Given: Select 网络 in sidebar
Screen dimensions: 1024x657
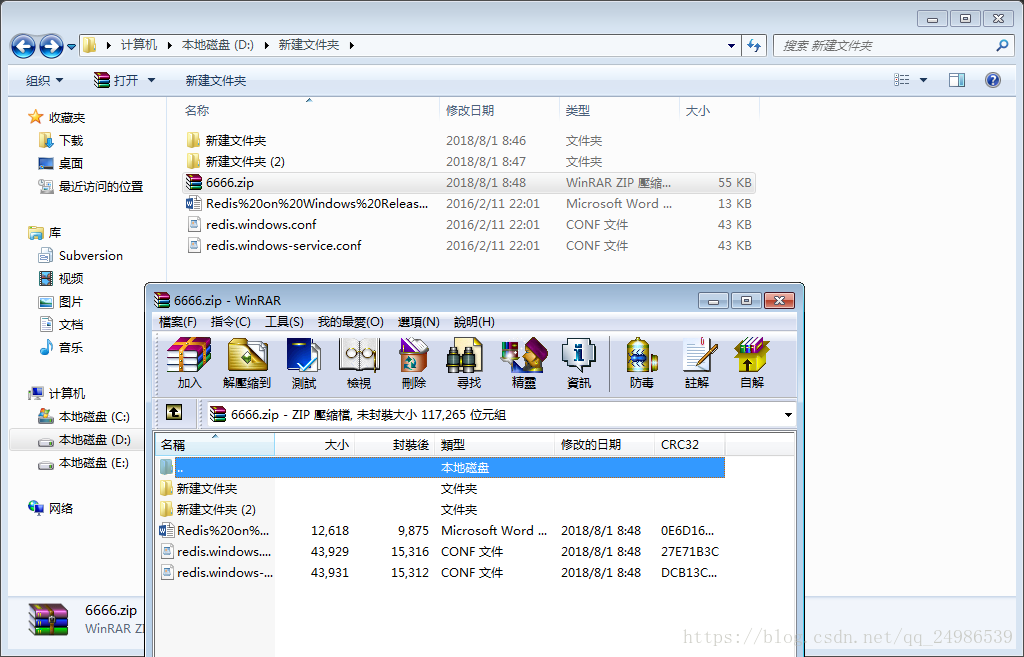Looking at the screenshot, I should point(51,508).
